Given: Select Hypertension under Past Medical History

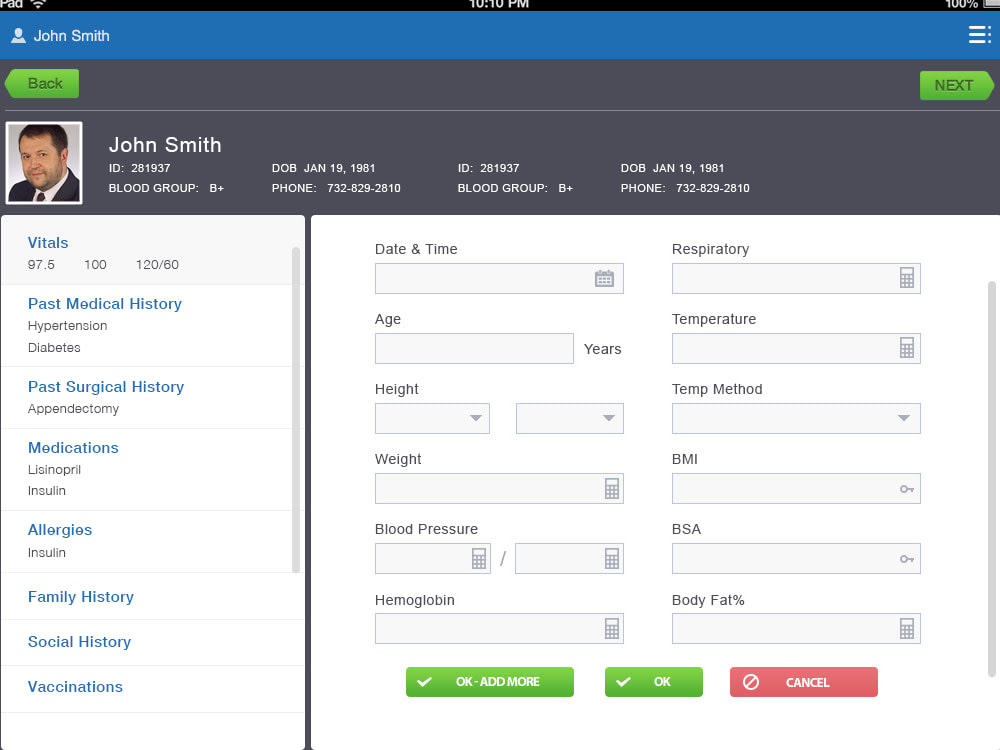Looking at the screenshot, I should pos(68,326).
